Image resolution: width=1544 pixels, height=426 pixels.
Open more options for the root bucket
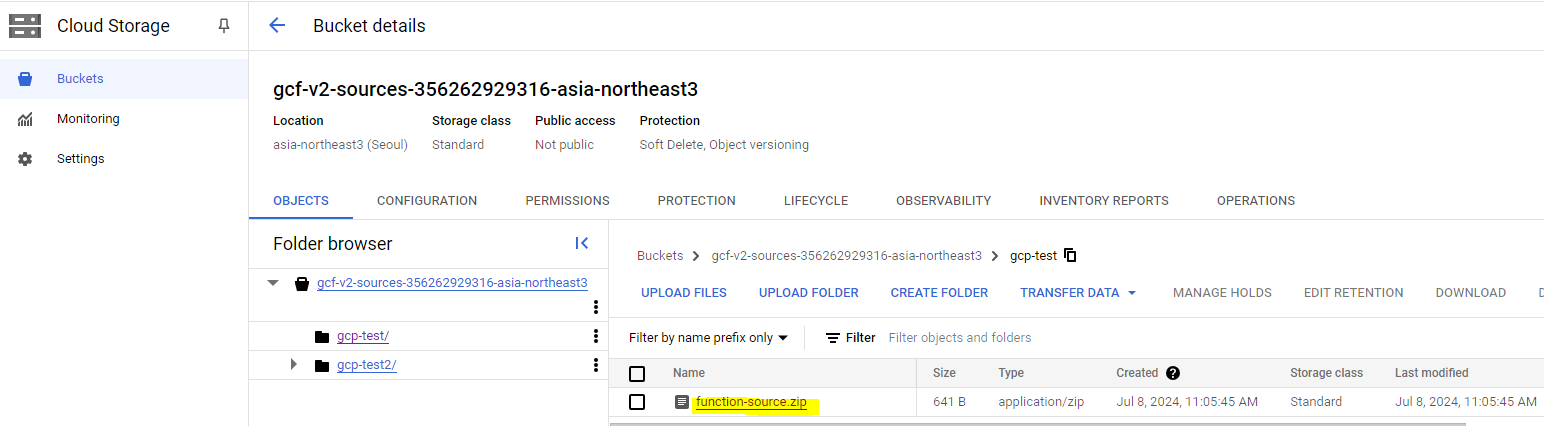pos(596,307)
